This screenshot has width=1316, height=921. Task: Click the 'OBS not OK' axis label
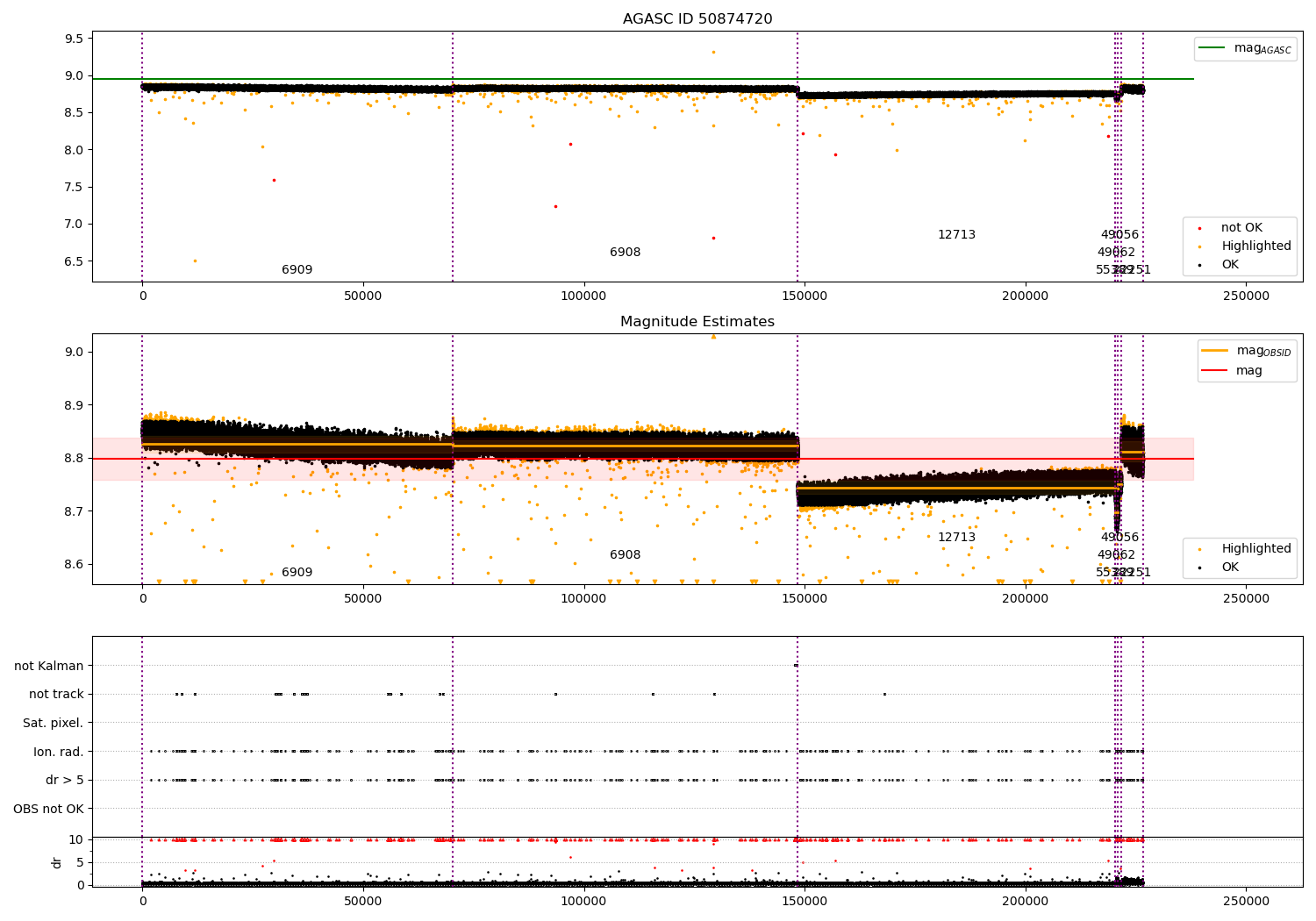[x=49, y=809]
